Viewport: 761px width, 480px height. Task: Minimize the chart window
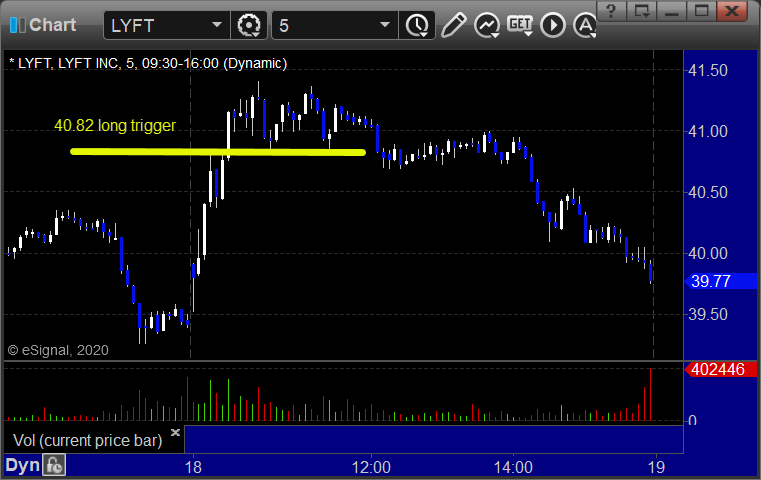click(x=671, y=11)
